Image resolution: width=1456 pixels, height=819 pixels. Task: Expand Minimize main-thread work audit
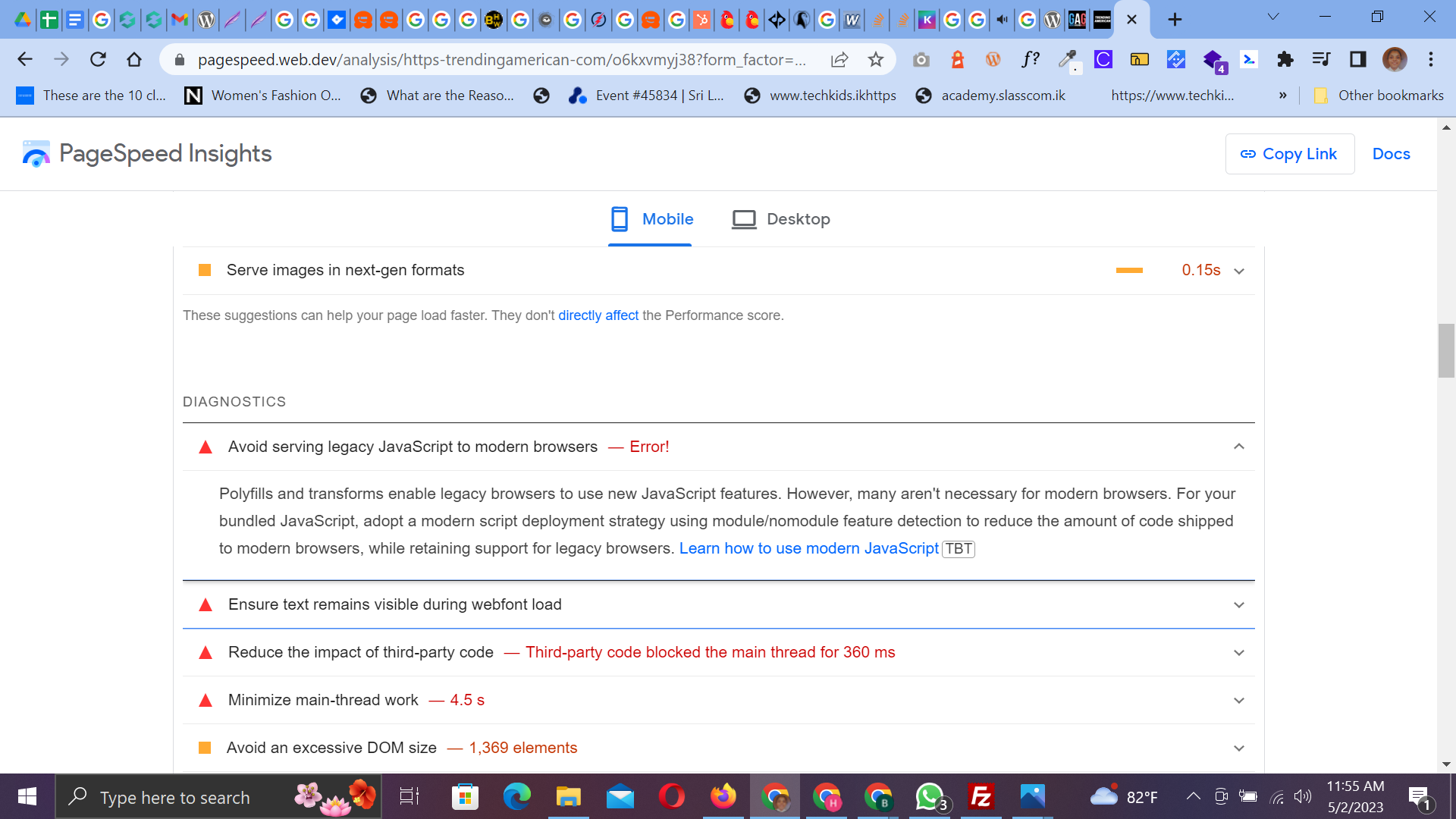718,700
